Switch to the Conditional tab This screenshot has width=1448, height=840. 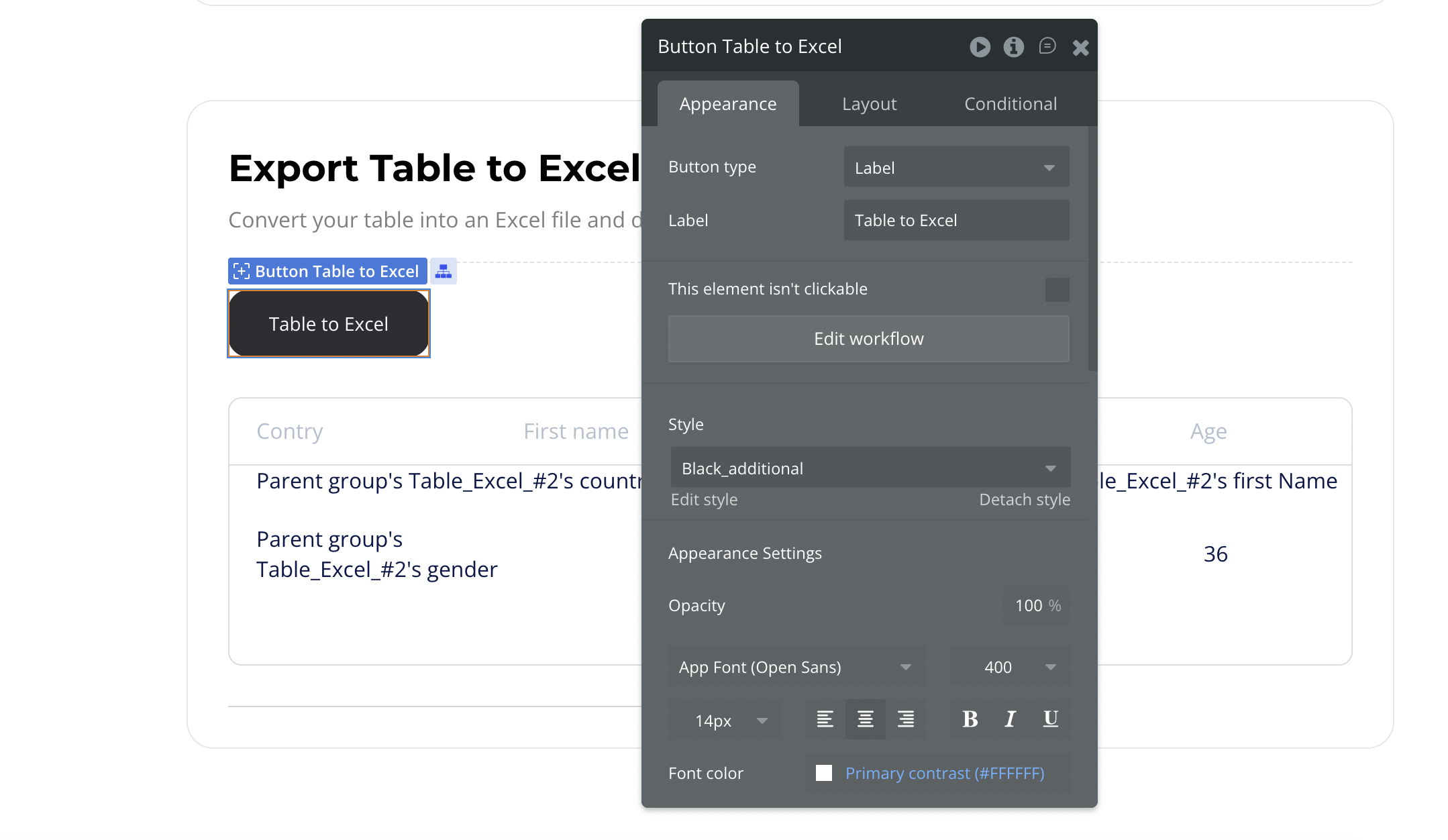tap(1010, 104)
